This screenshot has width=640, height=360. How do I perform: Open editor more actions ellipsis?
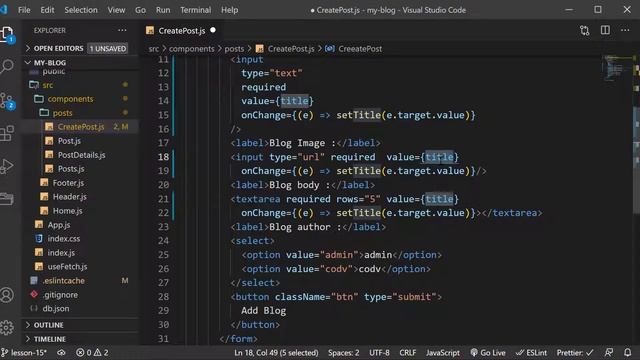tap(625, 30)
